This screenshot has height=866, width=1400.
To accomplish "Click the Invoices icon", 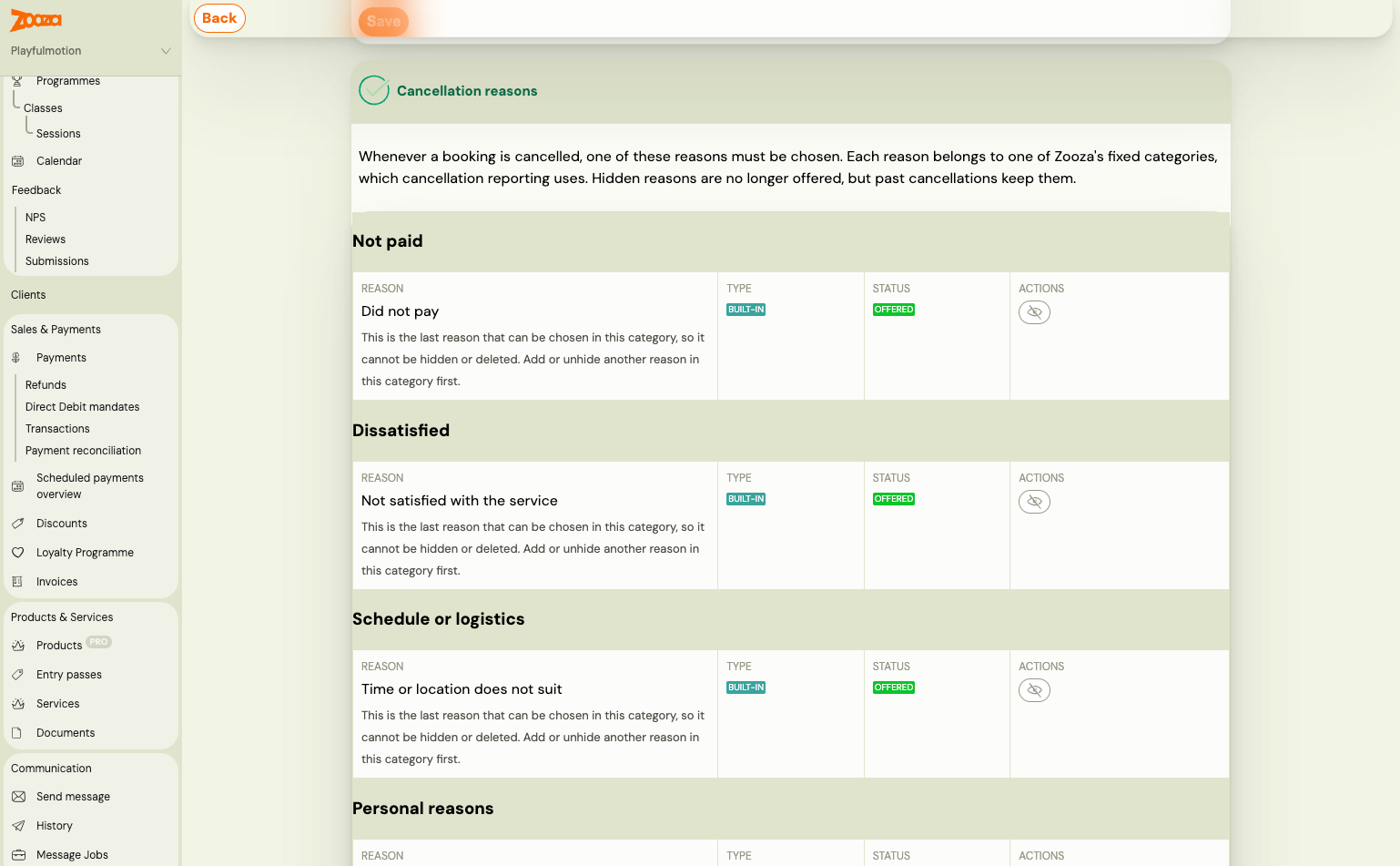I will [17, 582].
